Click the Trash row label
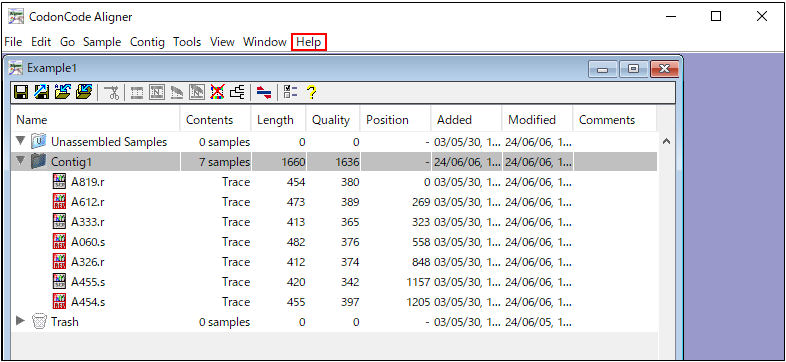Screen dimensions: 786x362 pyautogui.click(x=65, y=322)
